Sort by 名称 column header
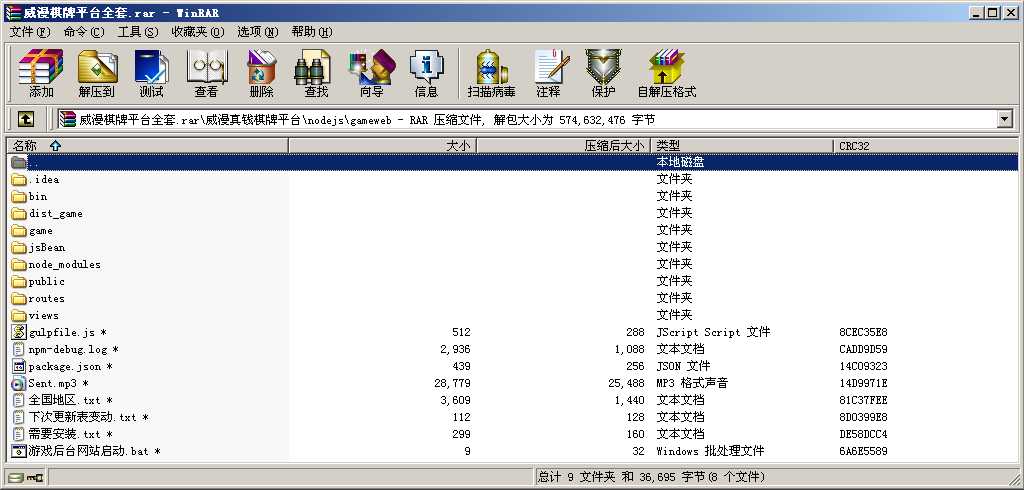This screenshot has height=490, width=1024. click(x=148, y=146)
